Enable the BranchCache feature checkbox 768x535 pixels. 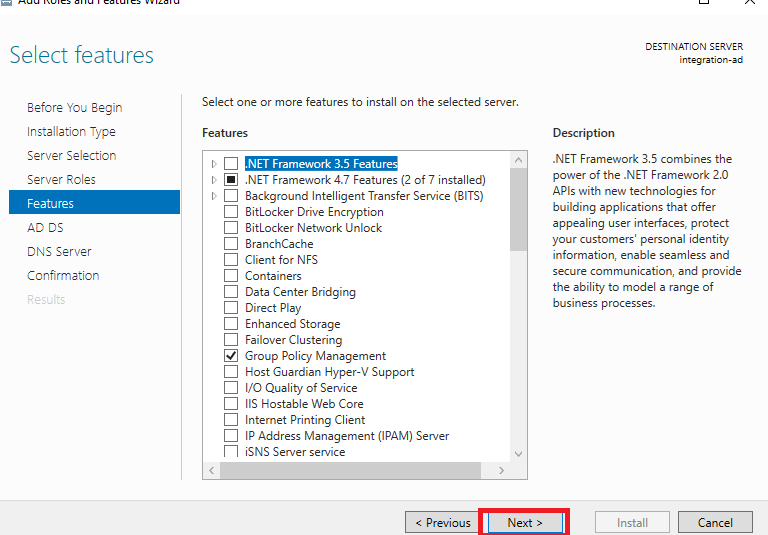point(231,244)
